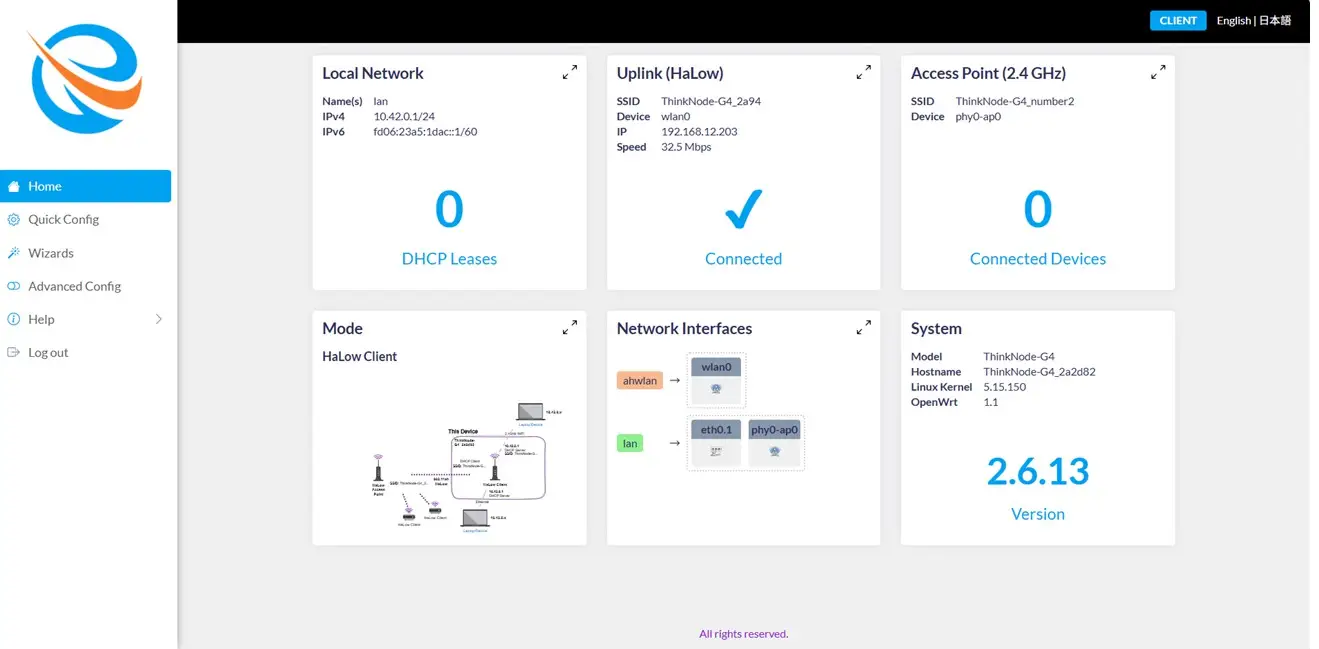Click the Connected Devices label
The width and height of the screenshot is (1319, 649).
coord(1038,258)
